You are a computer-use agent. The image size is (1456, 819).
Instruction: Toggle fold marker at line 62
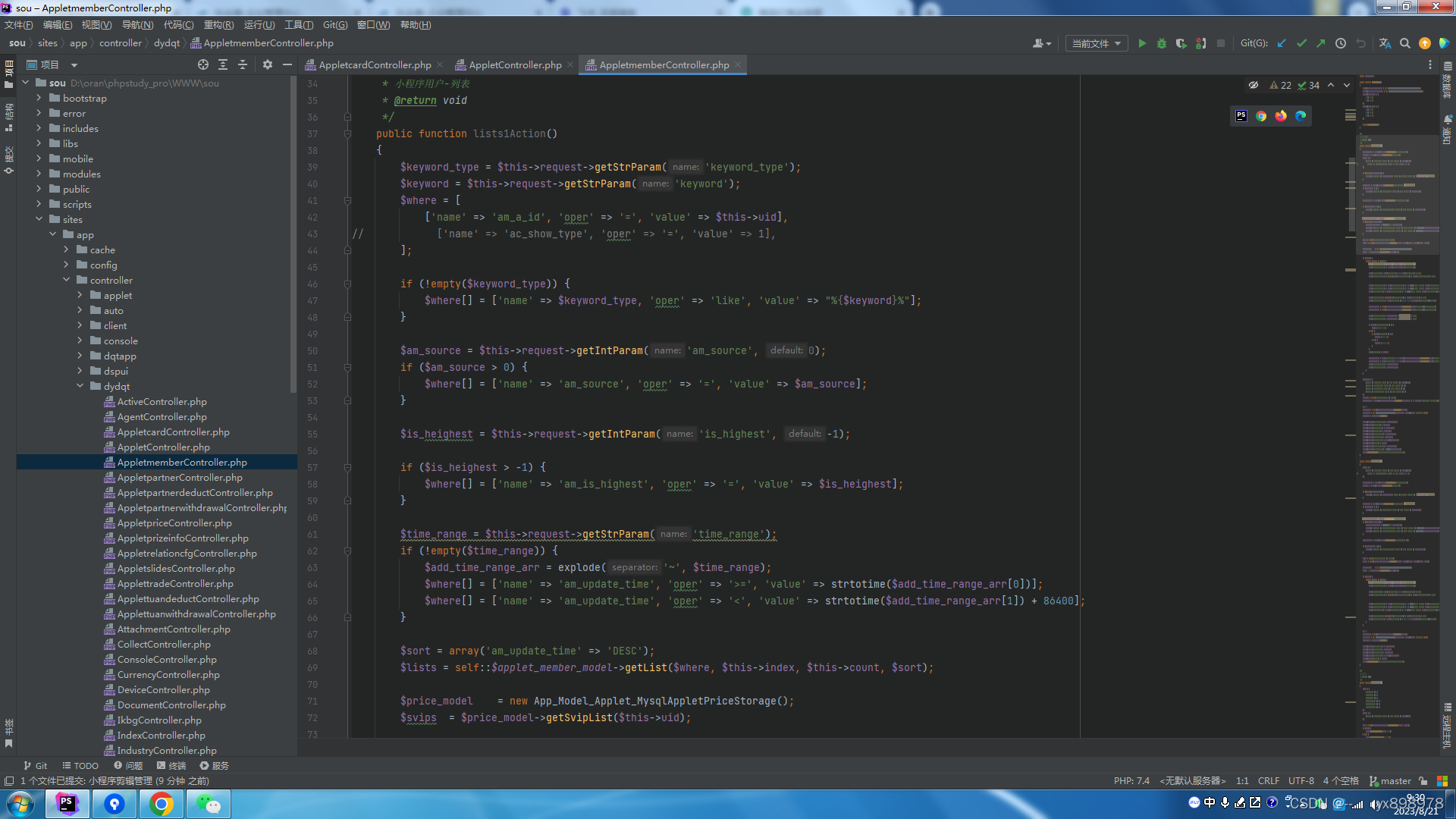347,551
